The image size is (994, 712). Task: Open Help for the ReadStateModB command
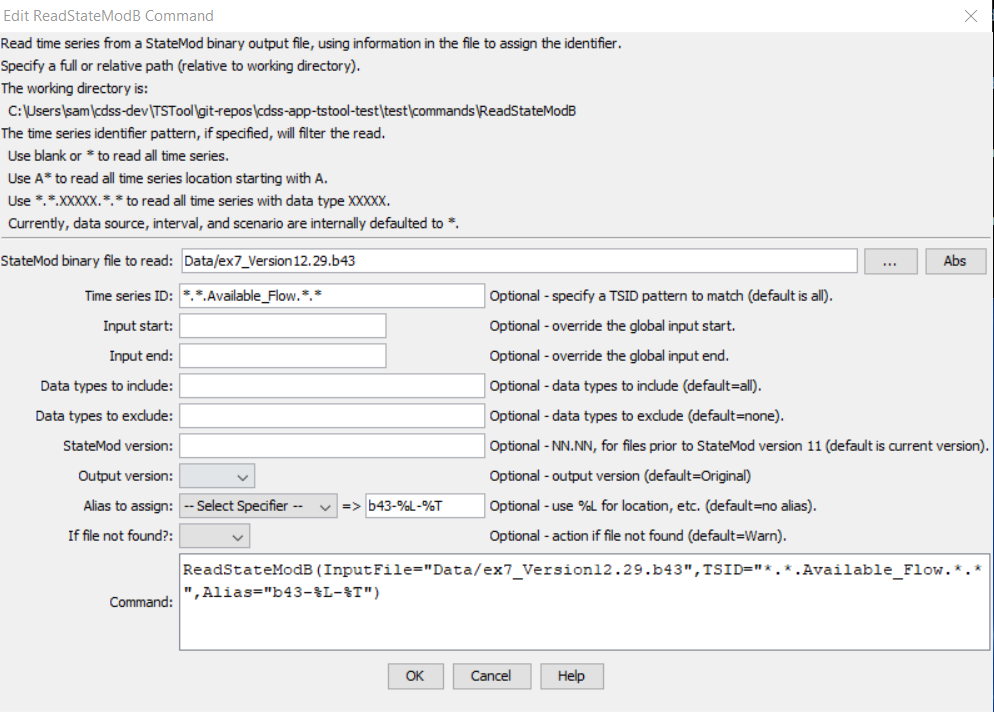pyautogui.click(x=571, y=676)
